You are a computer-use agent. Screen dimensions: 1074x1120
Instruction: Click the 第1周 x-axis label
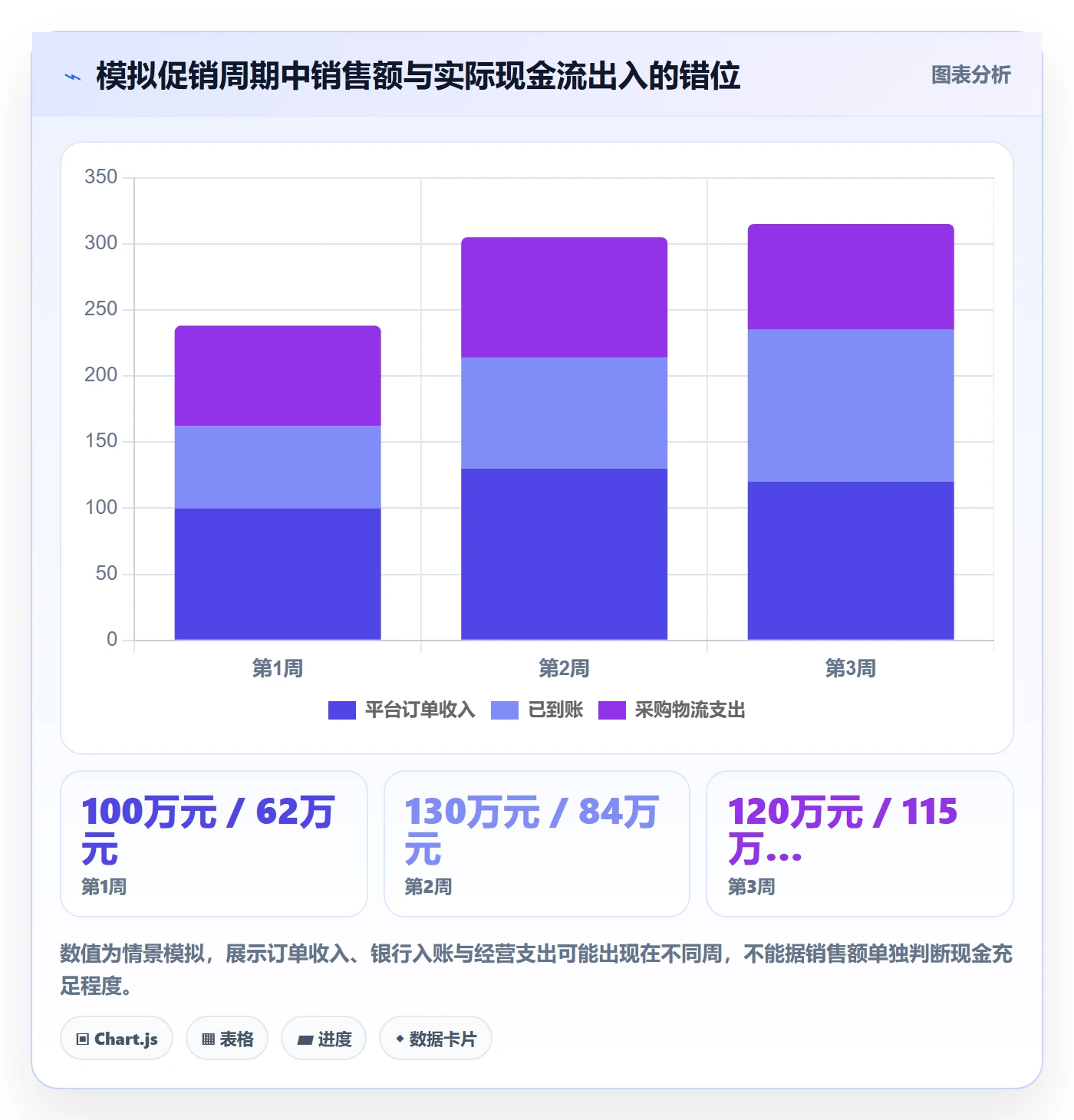[x=278, y=669]
